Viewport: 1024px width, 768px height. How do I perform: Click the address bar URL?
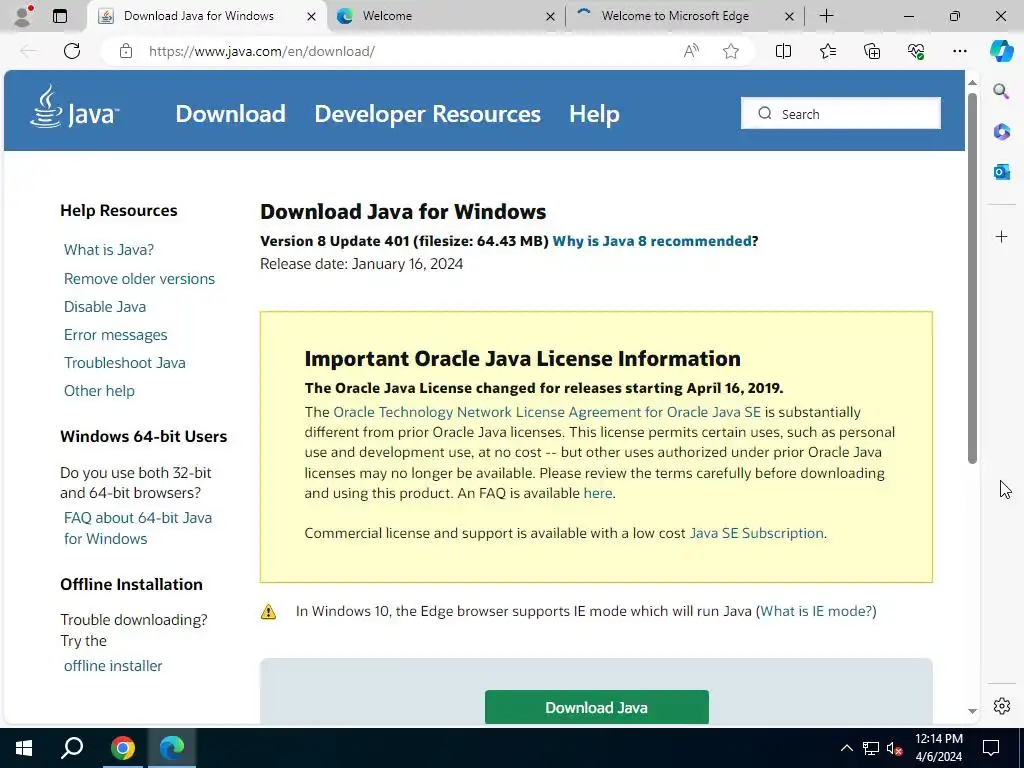(x=261, y=51)
